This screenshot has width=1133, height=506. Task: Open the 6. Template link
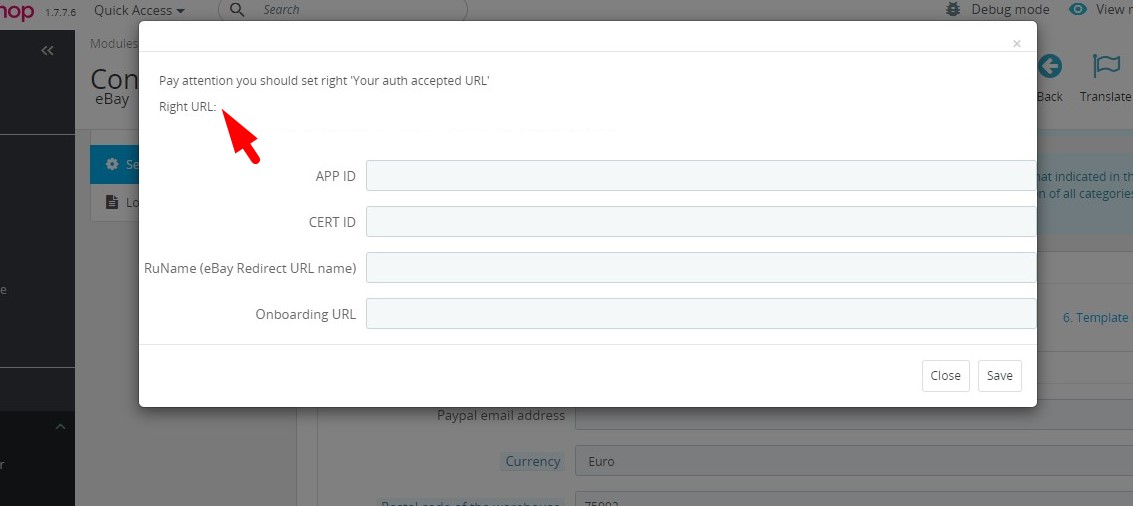click(x=1096, y=317)
